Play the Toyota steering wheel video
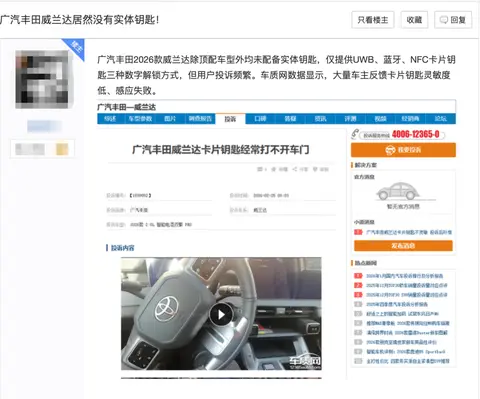 pos(221,314)
